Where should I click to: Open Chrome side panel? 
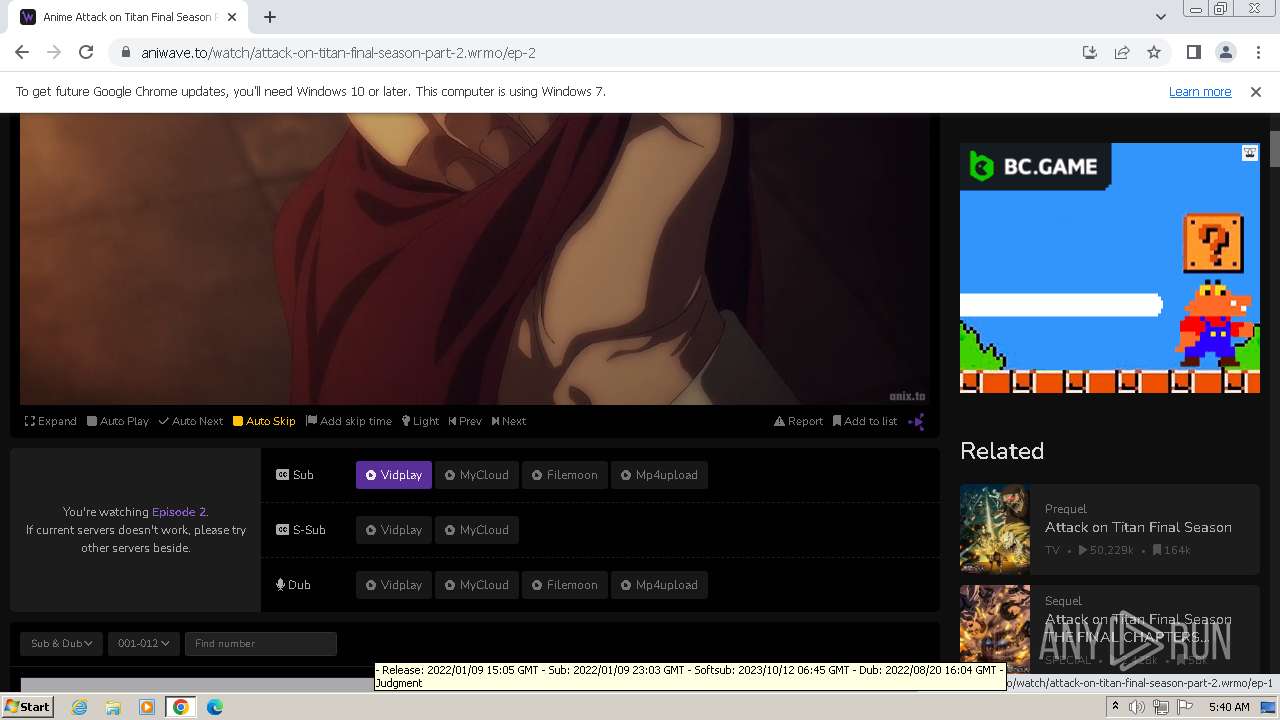pyautogui.click(x=1193, y=53)
